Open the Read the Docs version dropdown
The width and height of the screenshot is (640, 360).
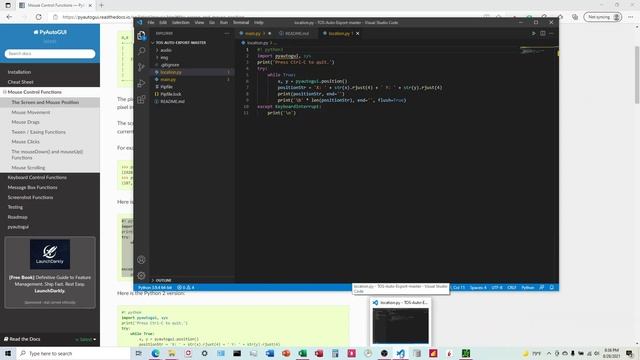(x=86, y=339)
